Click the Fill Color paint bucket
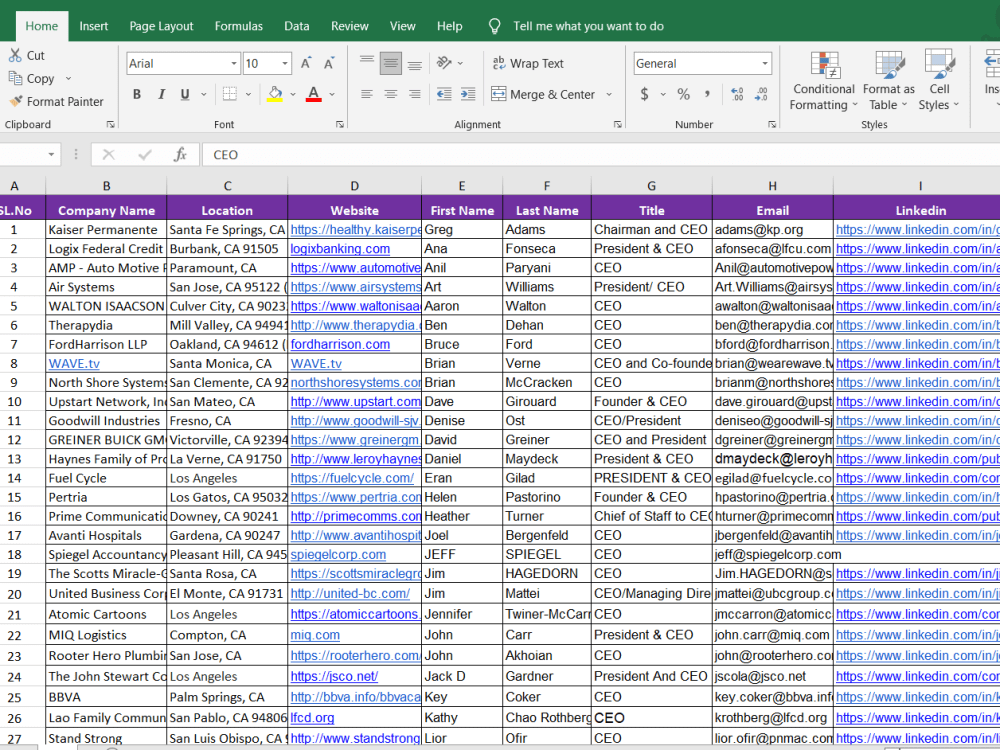 click(275, 94)
